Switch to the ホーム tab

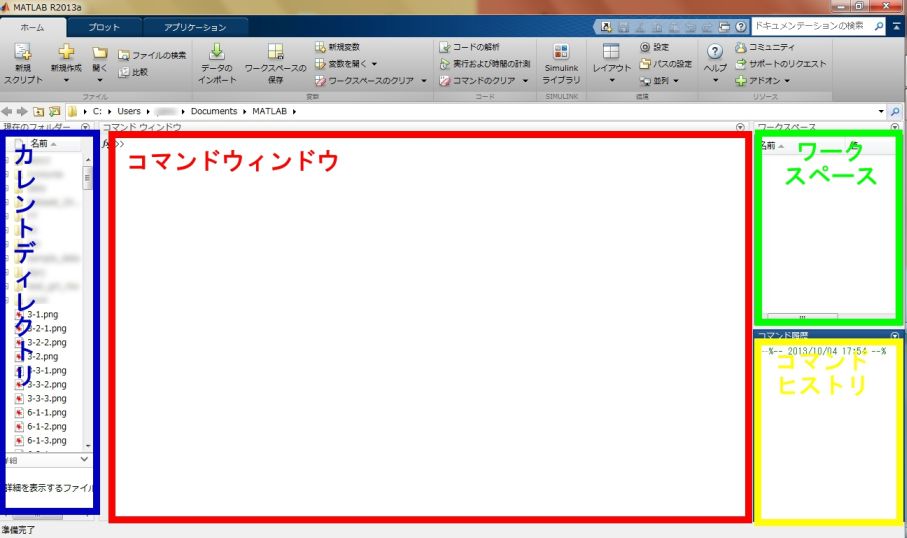coord(32,27)
